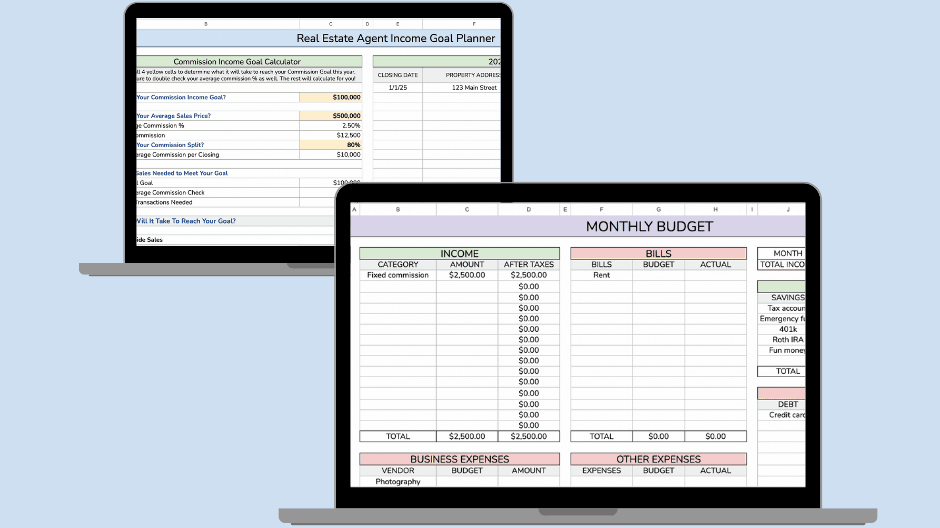Click the TOTAL cell under SAVINGS list
940x528 pixels.
click(x=782, y=371)
